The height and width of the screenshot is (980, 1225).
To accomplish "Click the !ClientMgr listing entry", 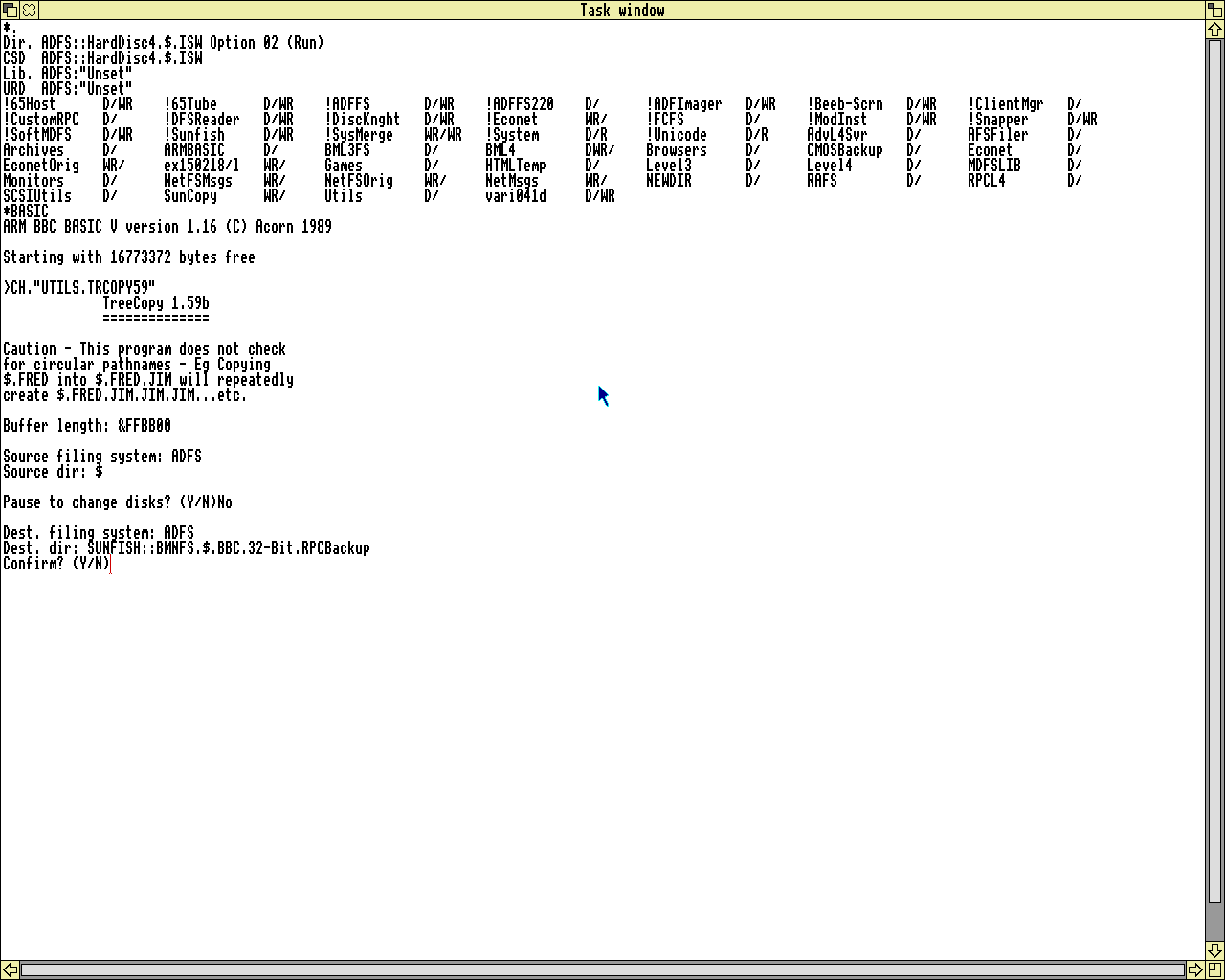I will [x=1005, y=104].
